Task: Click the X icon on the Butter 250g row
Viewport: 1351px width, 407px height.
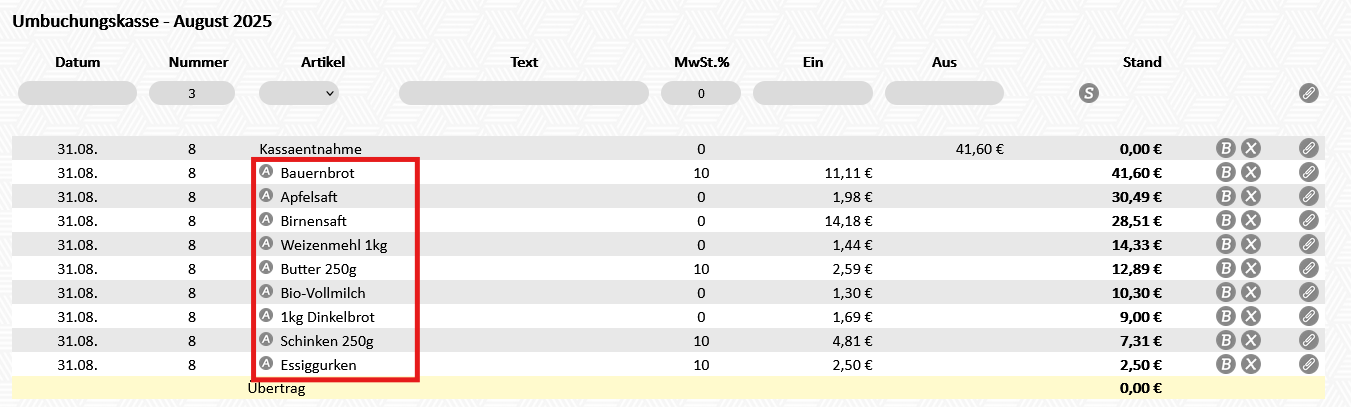Action: 1251,268
